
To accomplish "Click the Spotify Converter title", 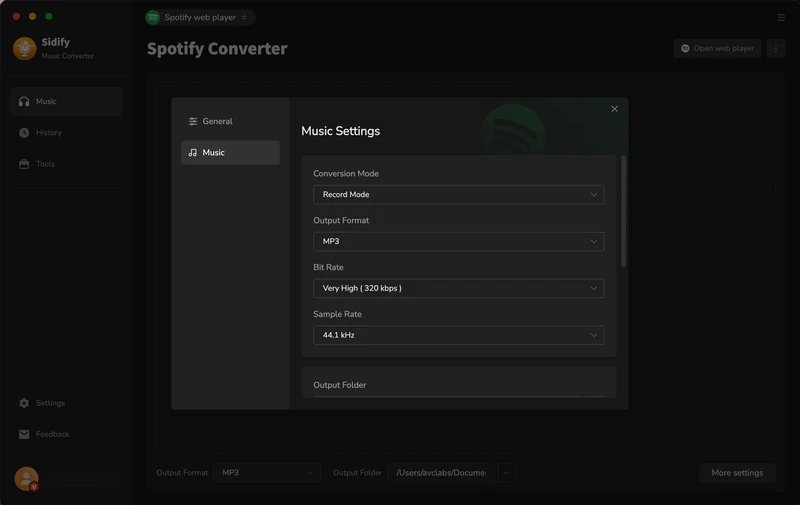I will (x=217, y=49).
